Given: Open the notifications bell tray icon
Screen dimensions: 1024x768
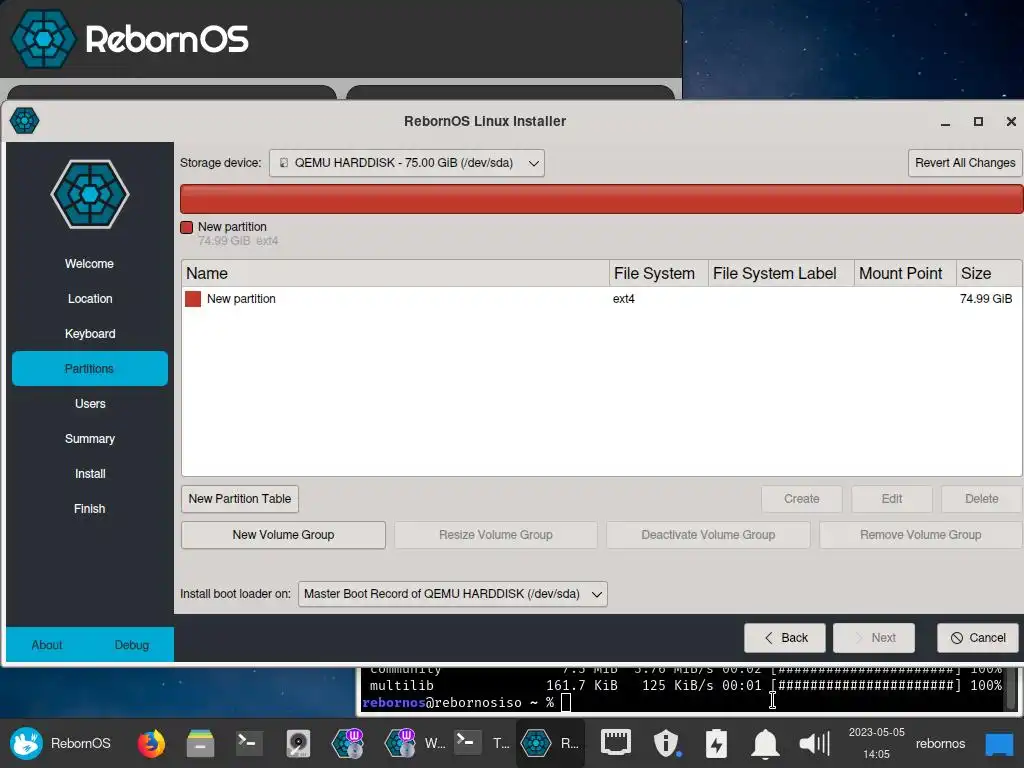Looking at the screenshot, I should pyautogui.click(x=765, y=743).
